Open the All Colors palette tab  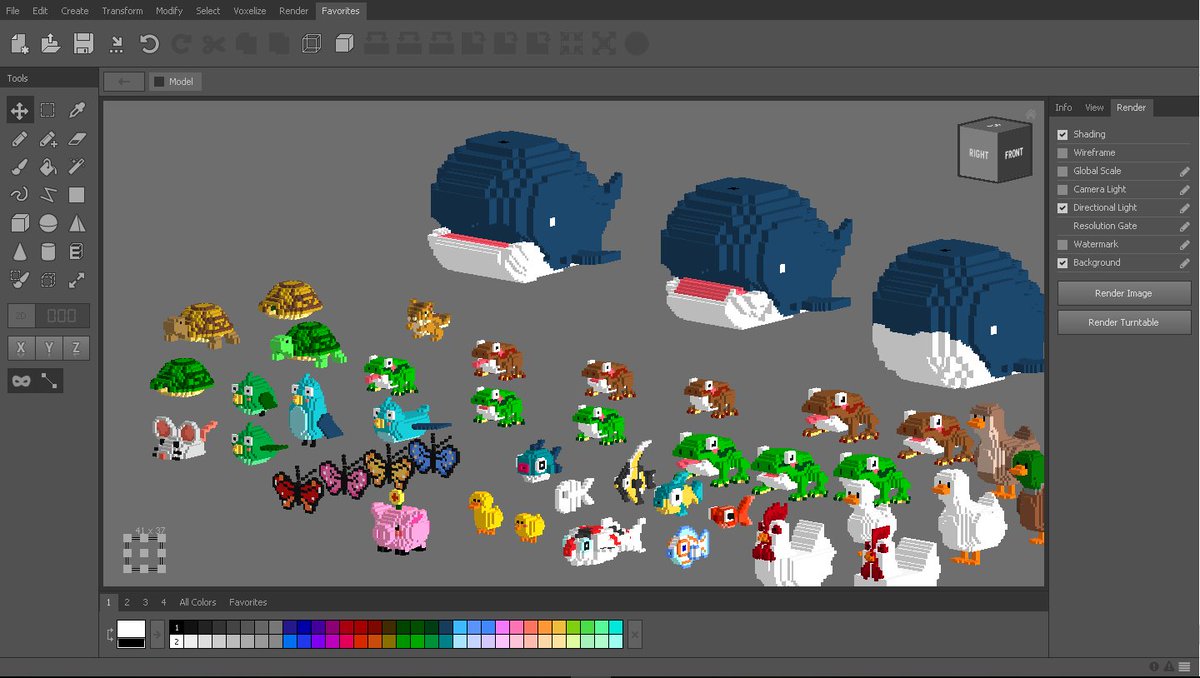click(198, 602)
